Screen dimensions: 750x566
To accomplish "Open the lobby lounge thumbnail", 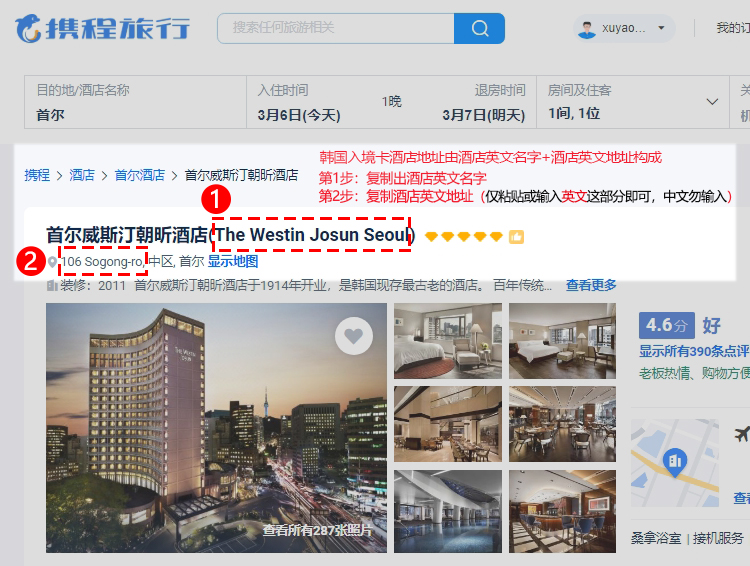I will pyautogui.click(x=448, y=424).
